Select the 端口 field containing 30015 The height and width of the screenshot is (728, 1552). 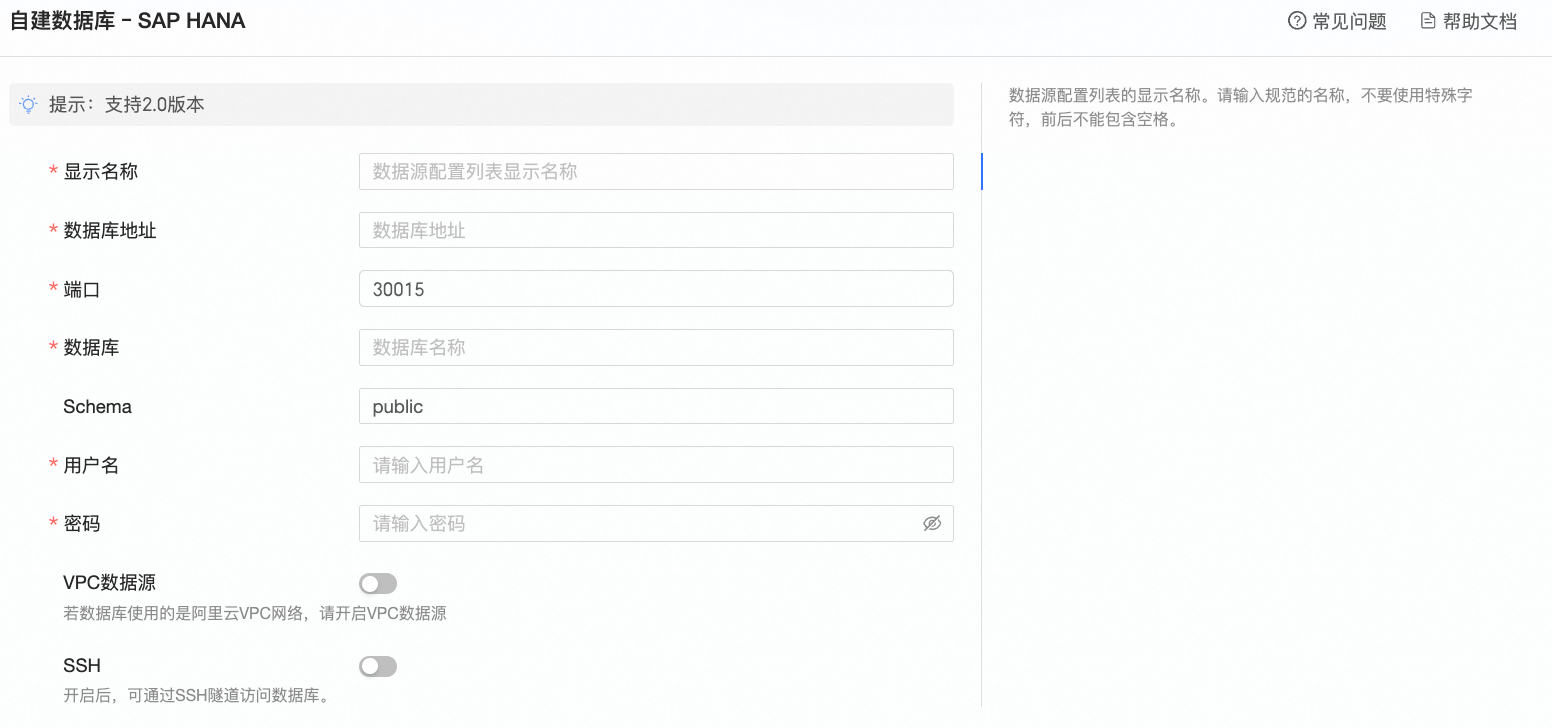click(x=656, y=289)
